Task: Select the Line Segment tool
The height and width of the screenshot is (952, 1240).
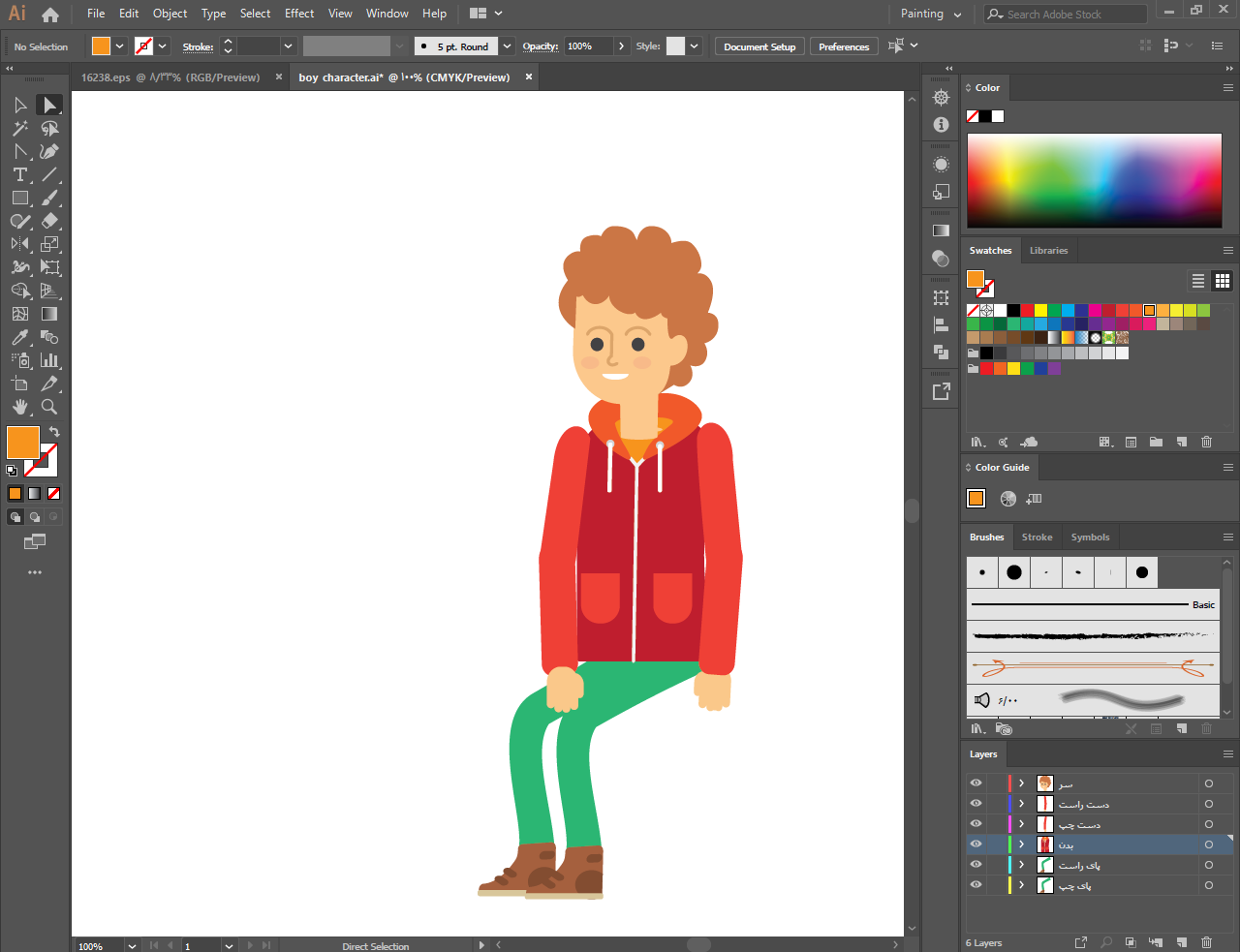Action: (x=49, y=174)
